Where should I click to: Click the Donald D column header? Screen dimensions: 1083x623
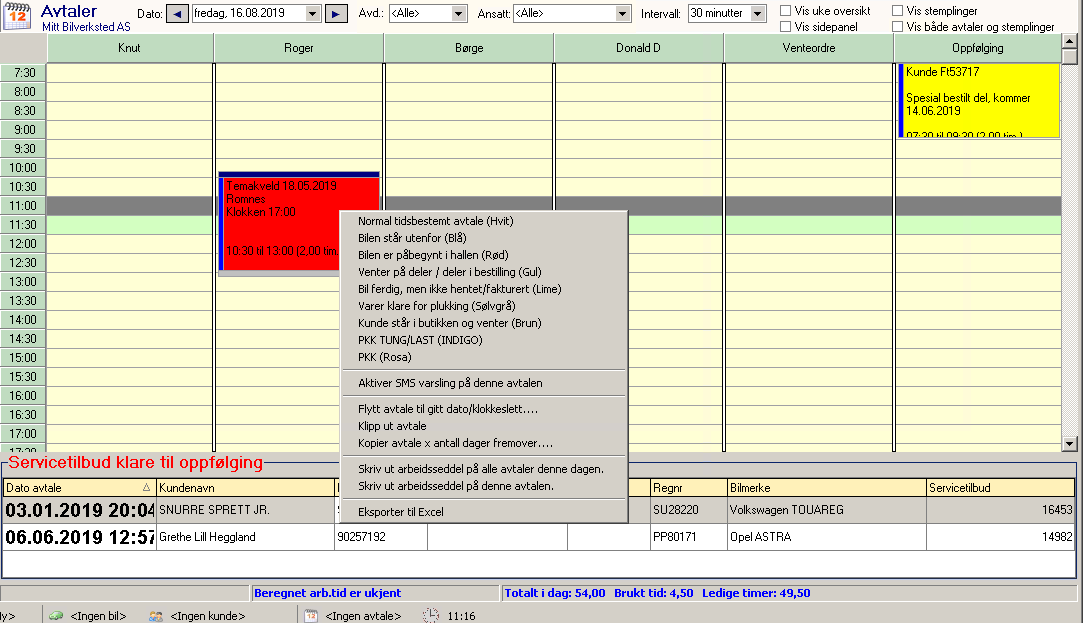click(638, 48)
